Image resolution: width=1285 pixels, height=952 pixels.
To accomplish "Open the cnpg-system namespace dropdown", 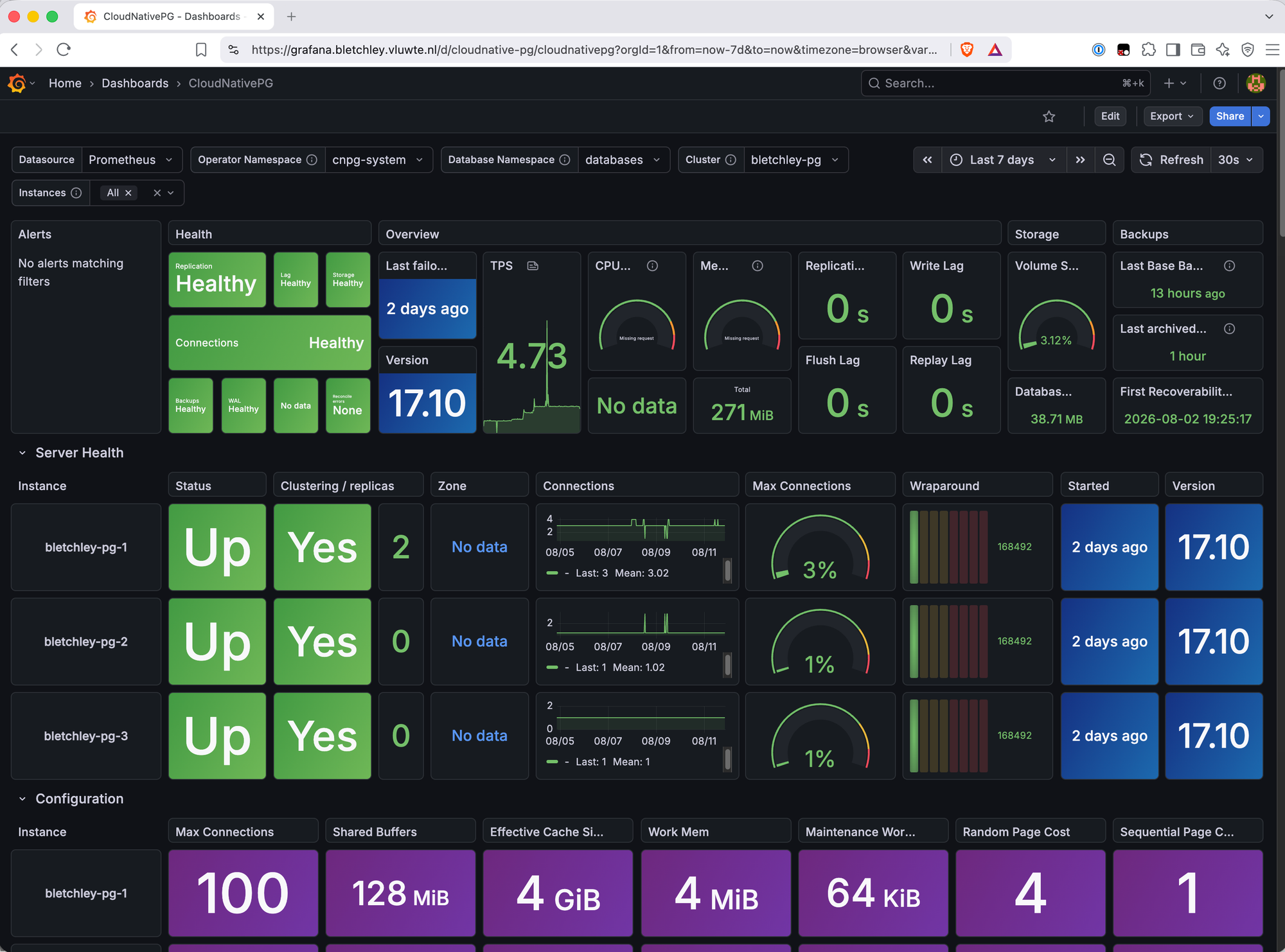I will (x=378, y=160).
